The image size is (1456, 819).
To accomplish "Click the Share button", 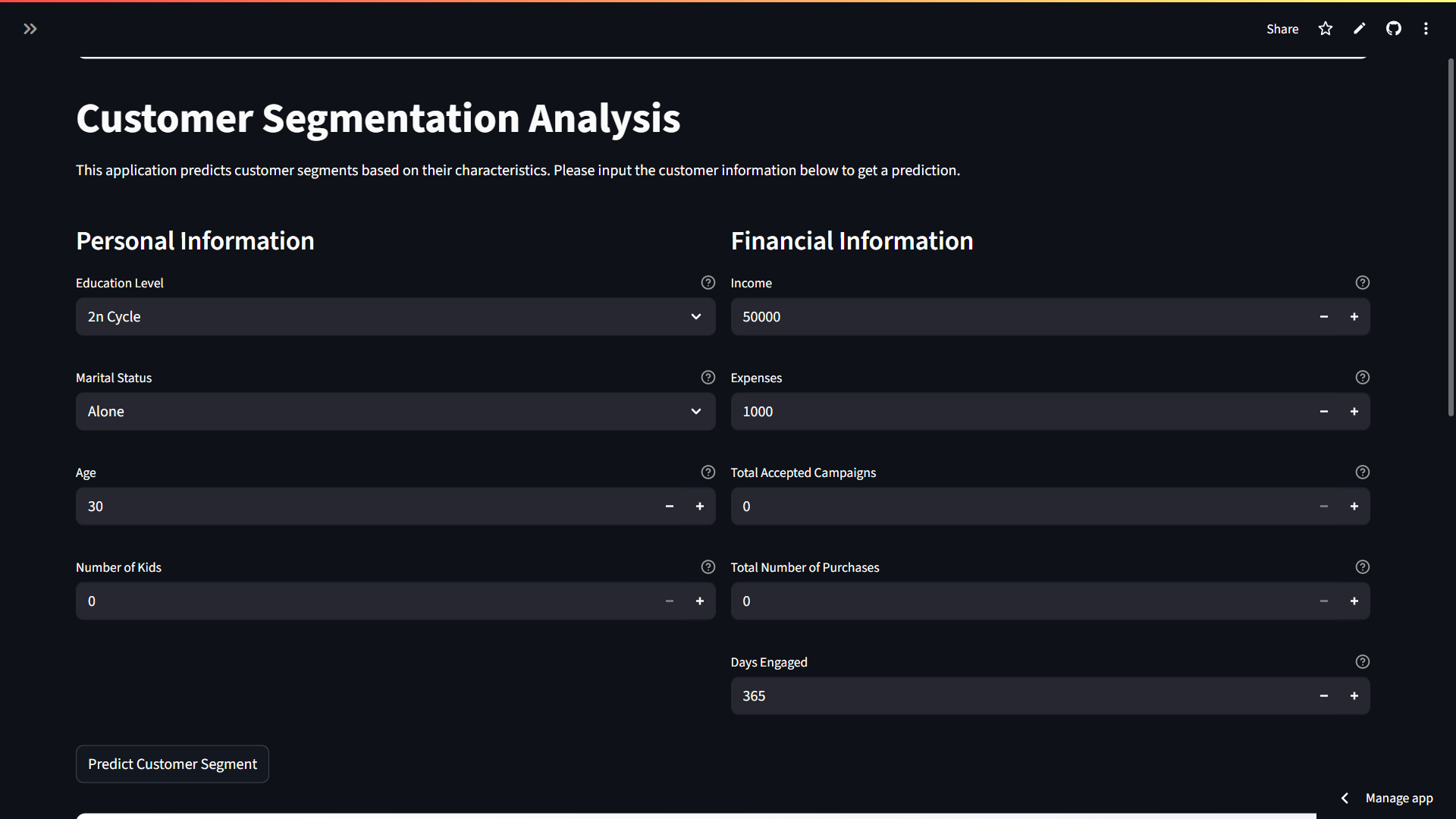I will pyautogui.click(x=1282, y=29).
